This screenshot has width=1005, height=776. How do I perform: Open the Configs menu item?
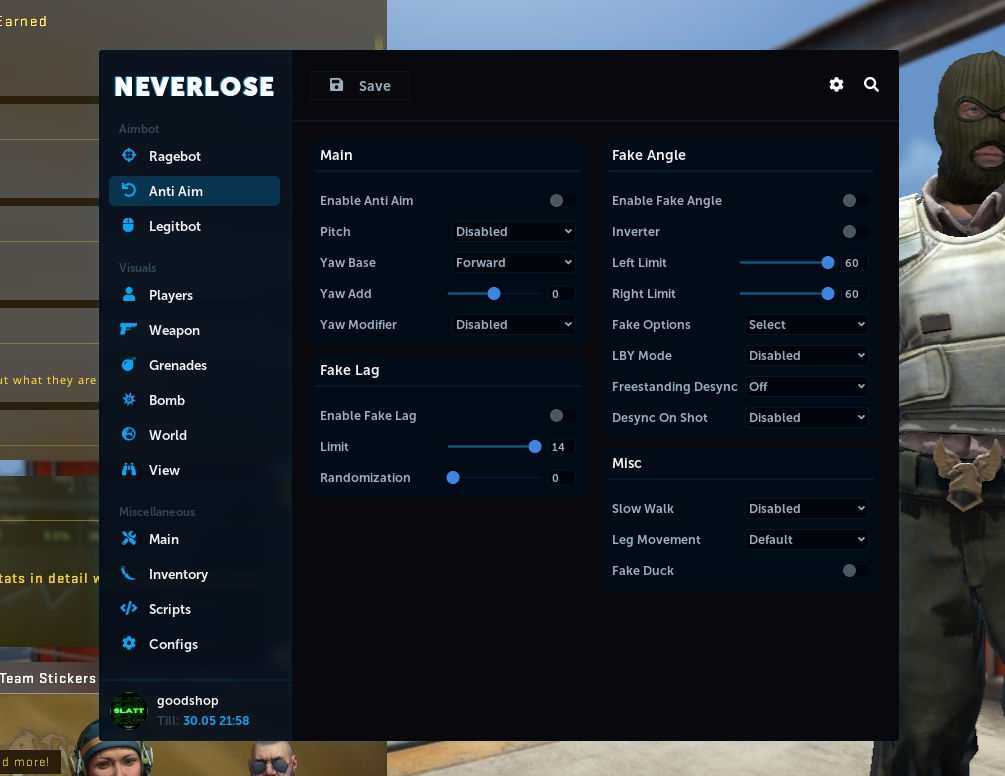tap(173, 644)
